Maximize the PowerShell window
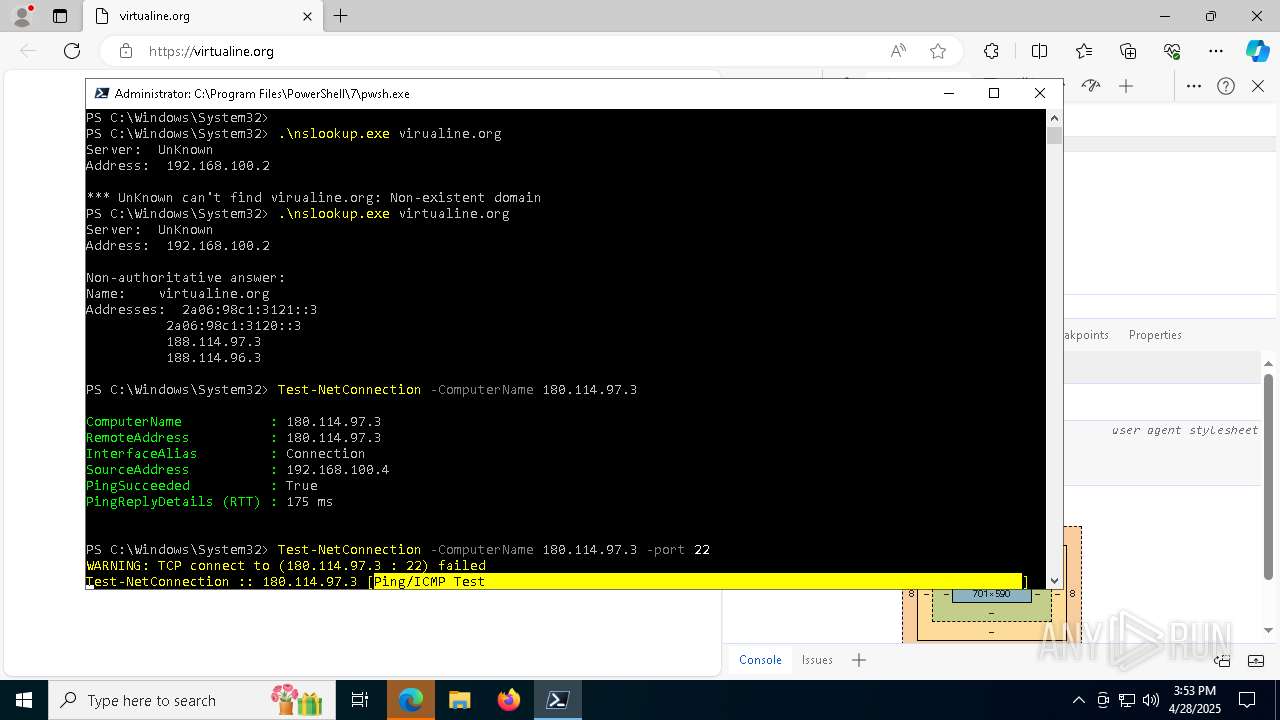The image size is (1280, 720). point(994,93)
